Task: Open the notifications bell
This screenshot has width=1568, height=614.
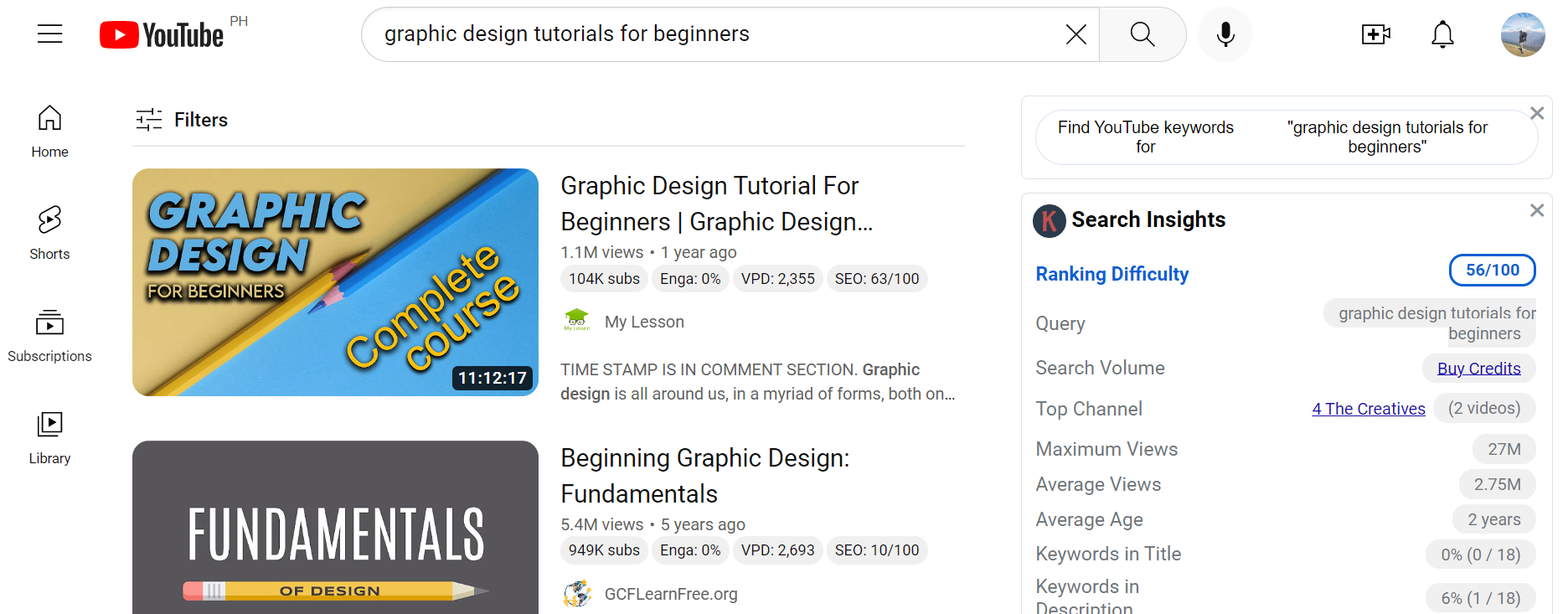Action: click(1442, 34)
